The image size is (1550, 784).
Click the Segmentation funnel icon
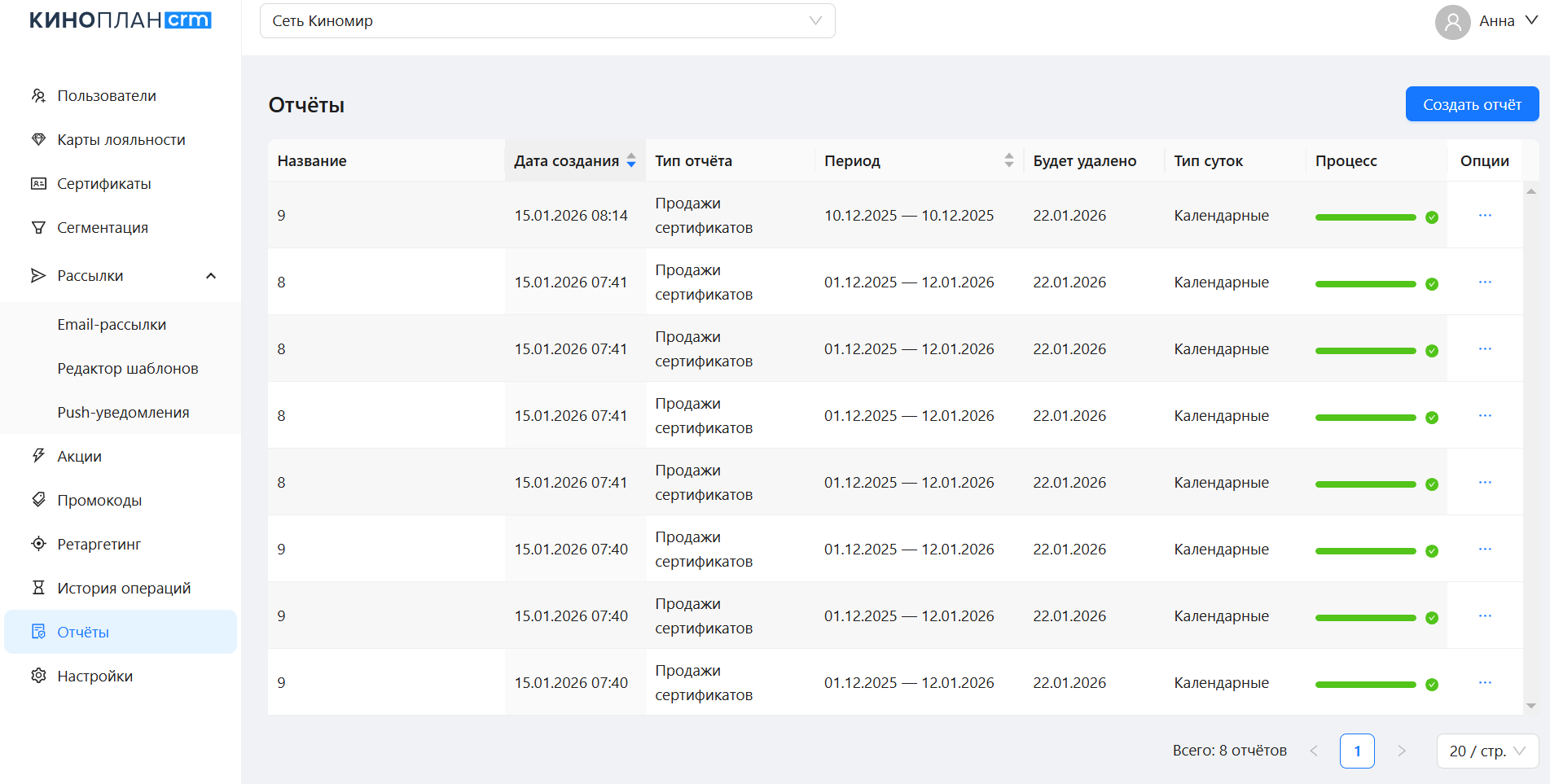point(38,228)
